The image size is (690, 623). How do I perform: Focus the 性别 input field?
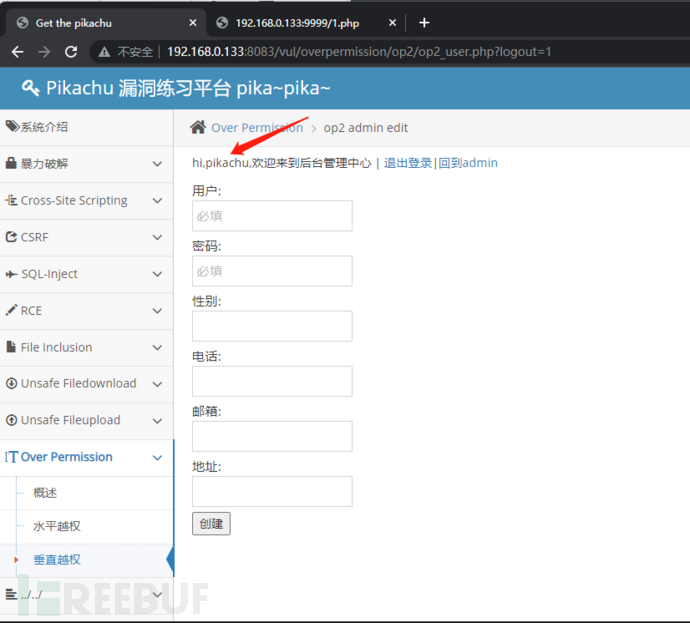272,326
